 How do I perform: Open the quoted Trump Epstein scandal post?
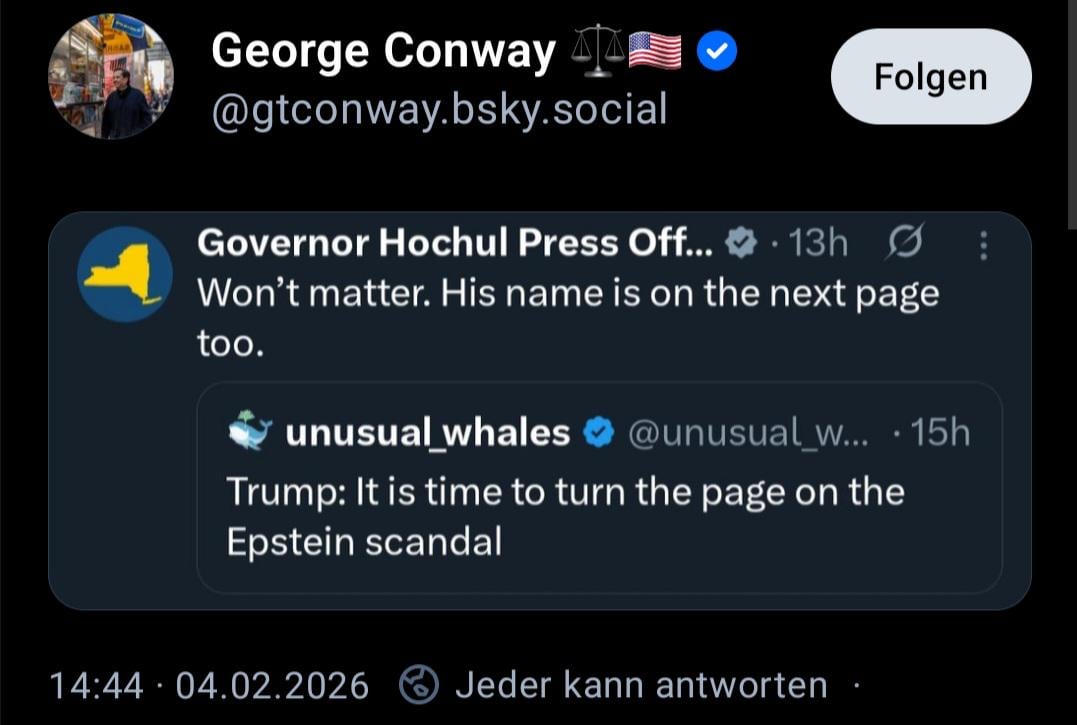click(x=565, y=516)
